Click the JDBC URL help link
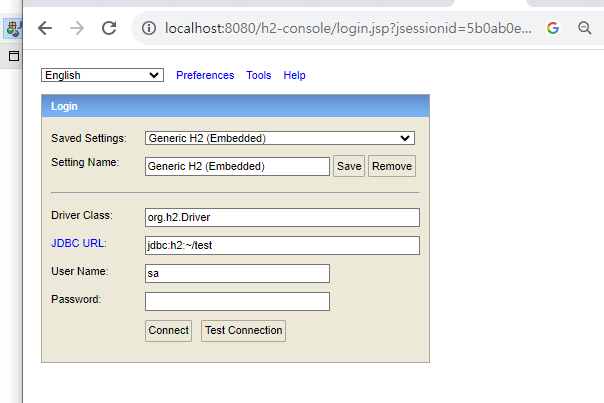604x403 pixels. tap(77, 243)
